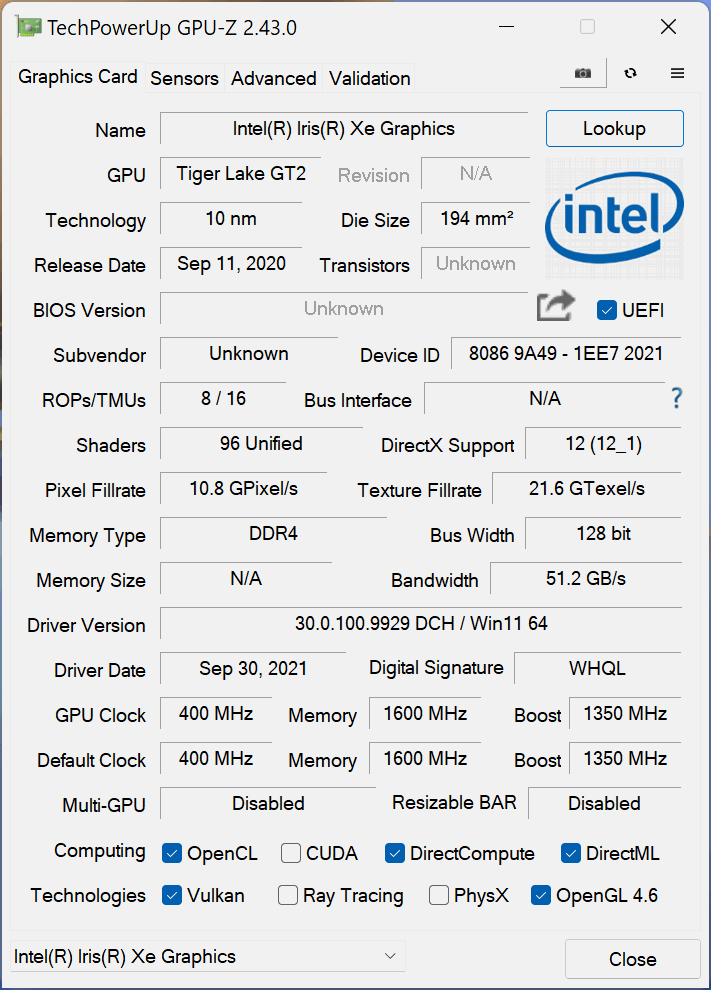Click the Driver Version field 30.0.100.9929
Image resolution: width=711 pixels, height=990 pixels.
tap(421, 623)
